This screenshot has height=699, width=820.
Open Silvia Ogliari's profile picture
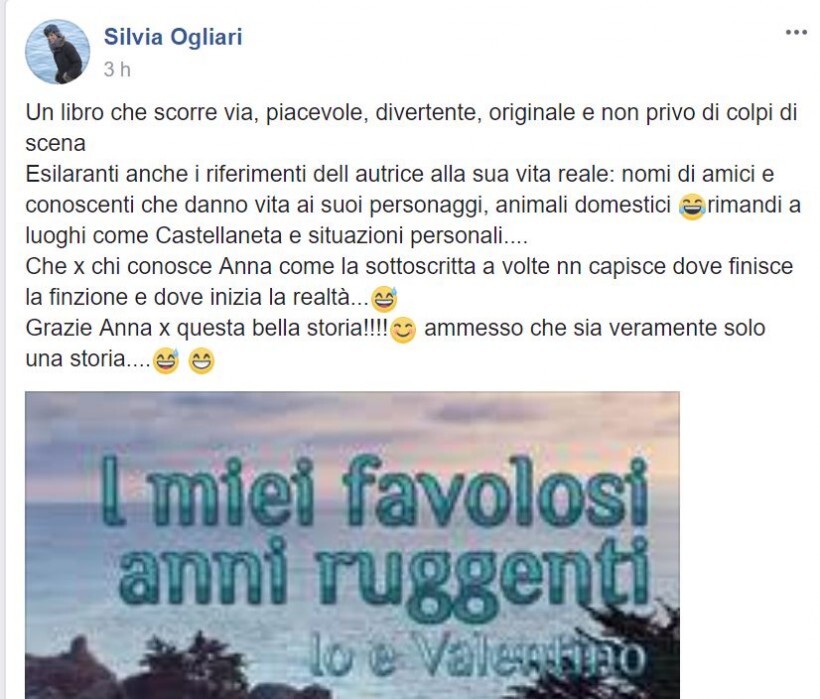point(58,51)
